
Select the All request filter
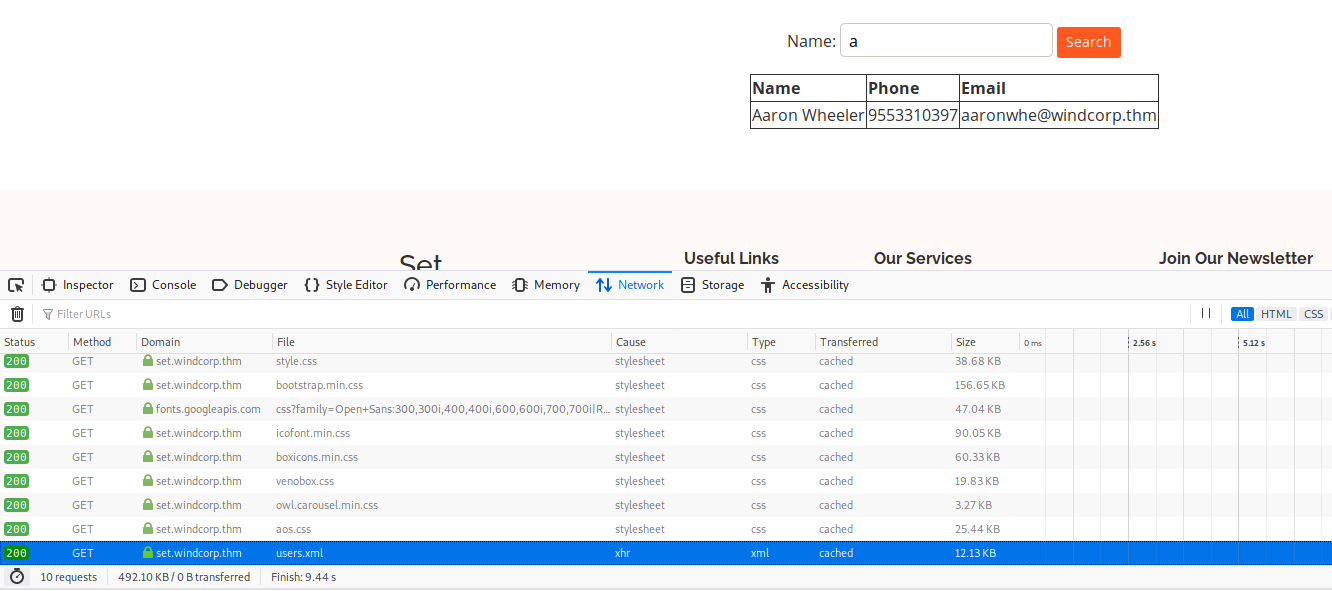1243,314
